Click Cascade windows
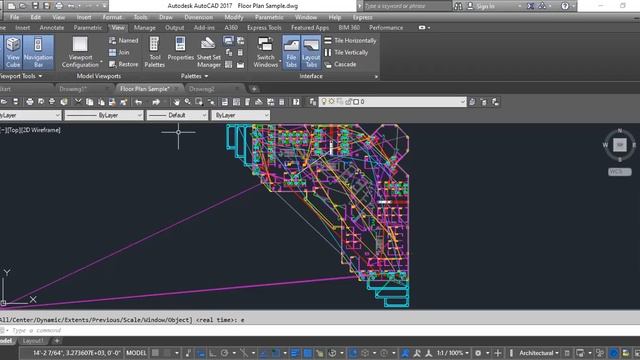The image size is (640, 360). click(340, 64)
